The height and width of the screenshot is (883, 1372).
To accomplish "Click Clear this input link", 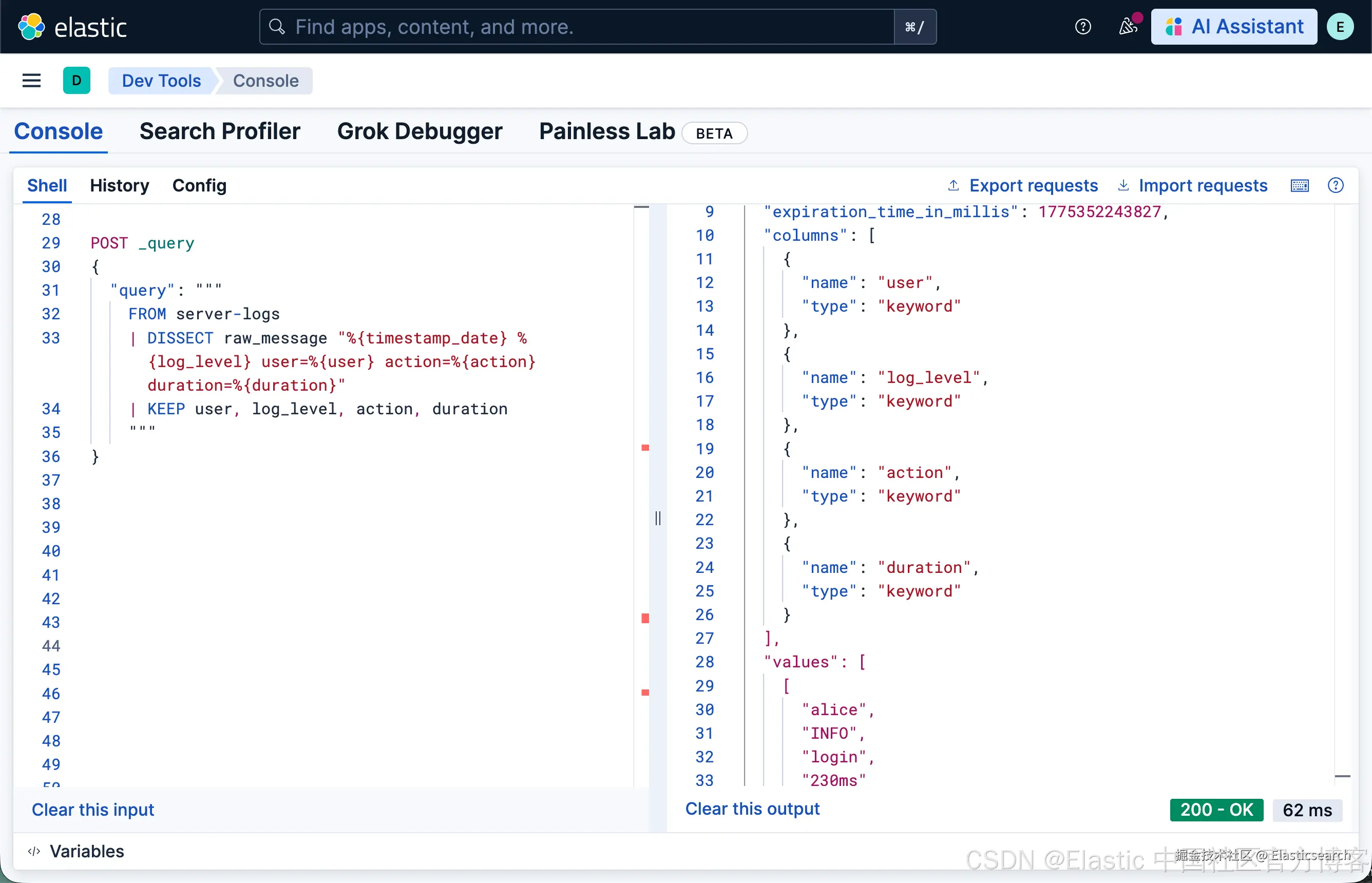I will (x=93, y=810).
